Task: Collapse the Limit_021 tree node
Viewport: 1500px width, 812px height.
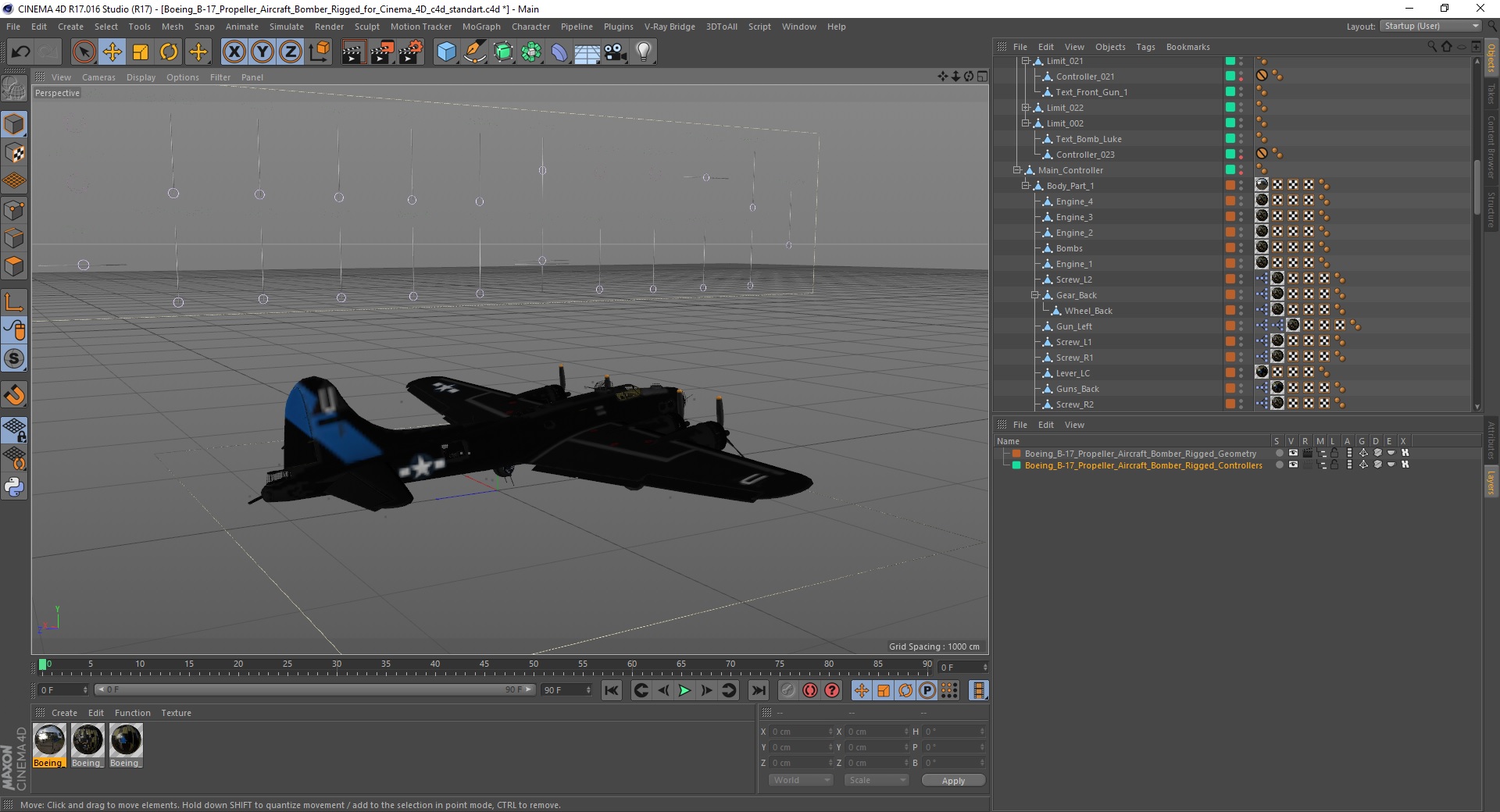Action: (x=1026, y=61)
